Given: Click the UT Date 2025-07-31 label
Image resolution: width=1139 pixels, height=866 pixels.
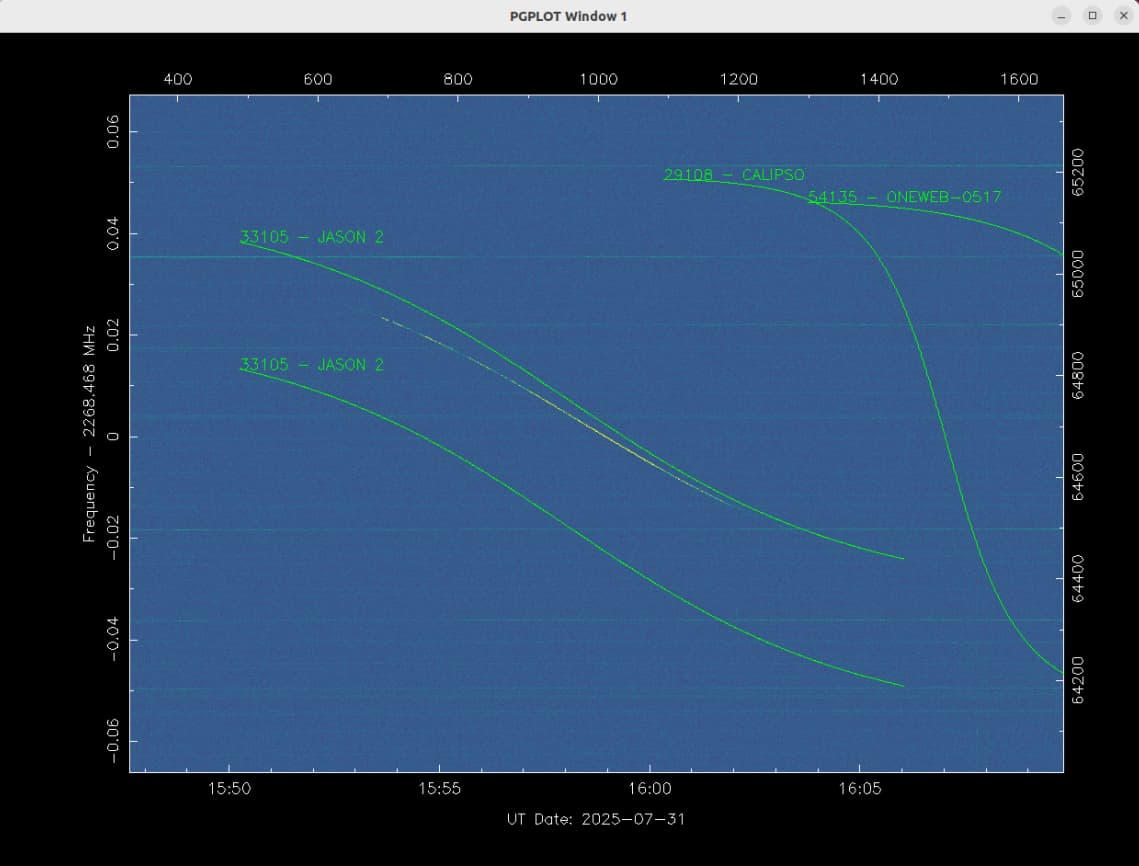Looking at the screenshot, I should click(x=596, y=820).
